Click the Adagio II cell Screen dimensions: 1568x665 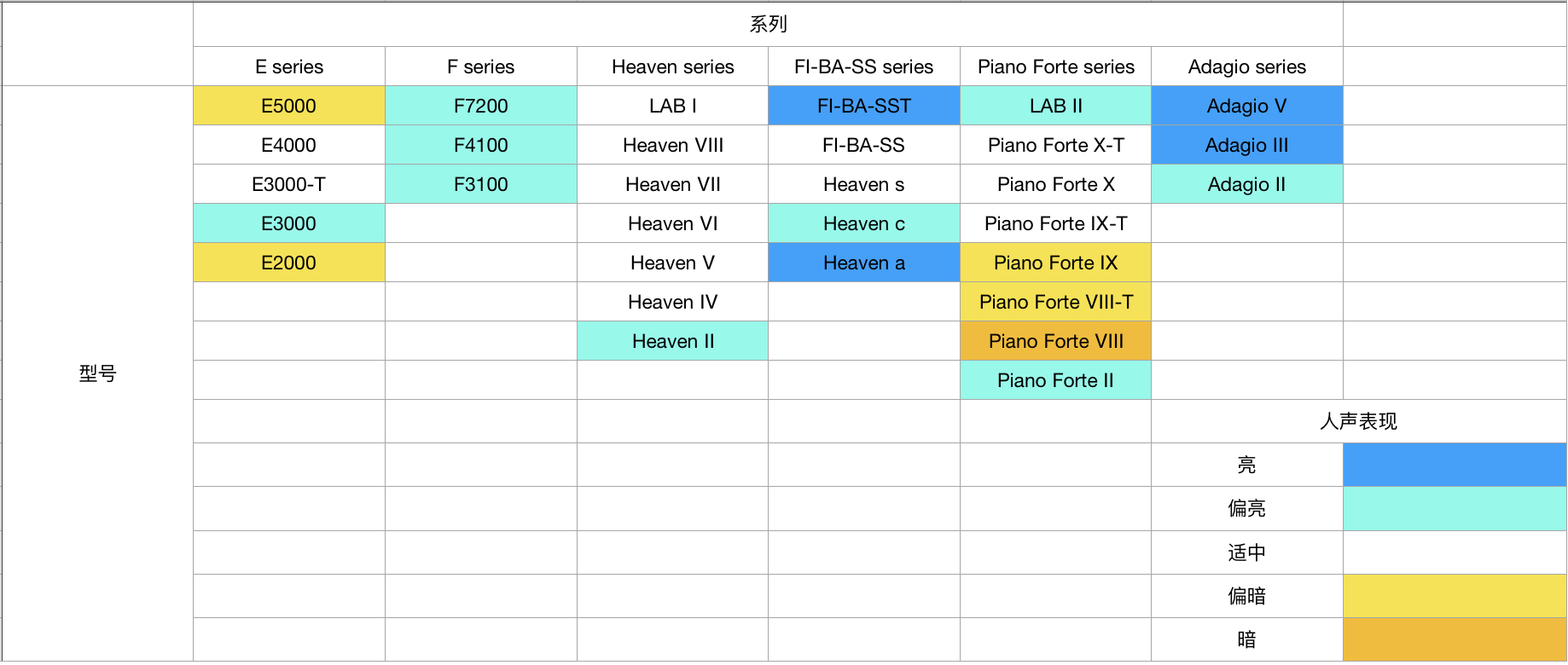coord(1246,184)
